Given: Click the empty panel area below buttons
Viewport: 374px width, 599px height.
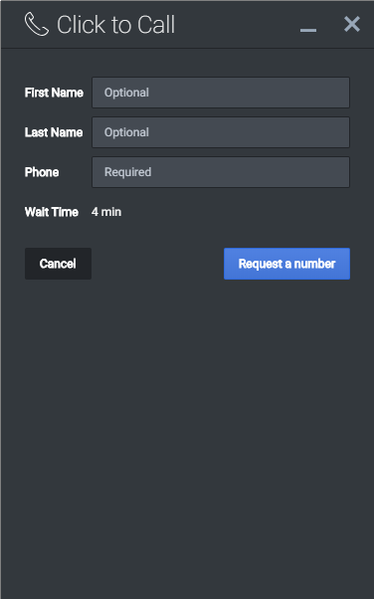Looking at the screenshot, I should click(187, 439).
